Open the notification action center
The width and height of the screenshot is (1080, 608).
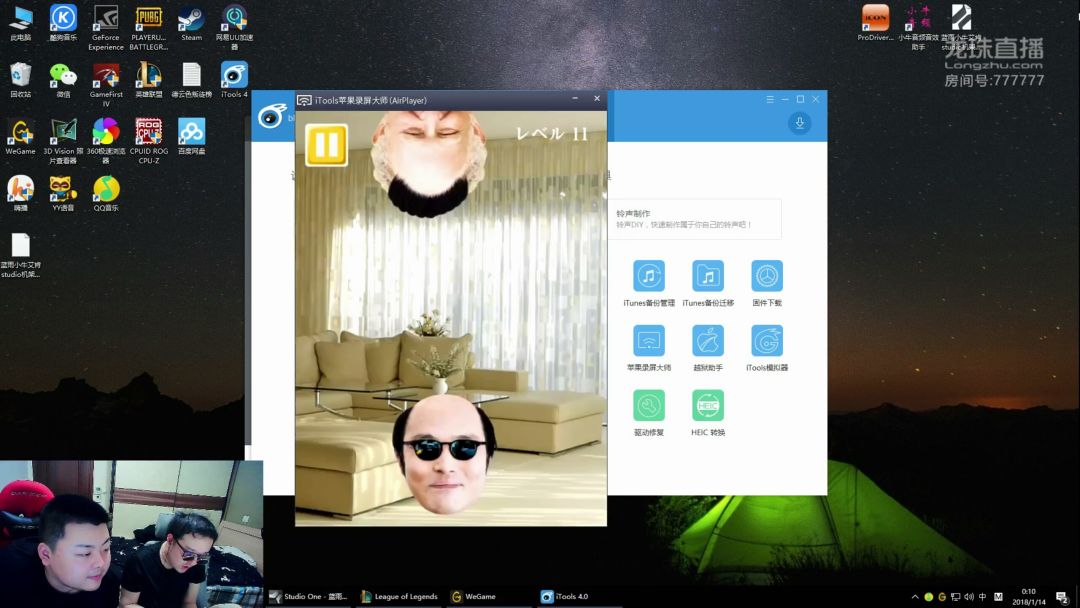click(1061, 597)
